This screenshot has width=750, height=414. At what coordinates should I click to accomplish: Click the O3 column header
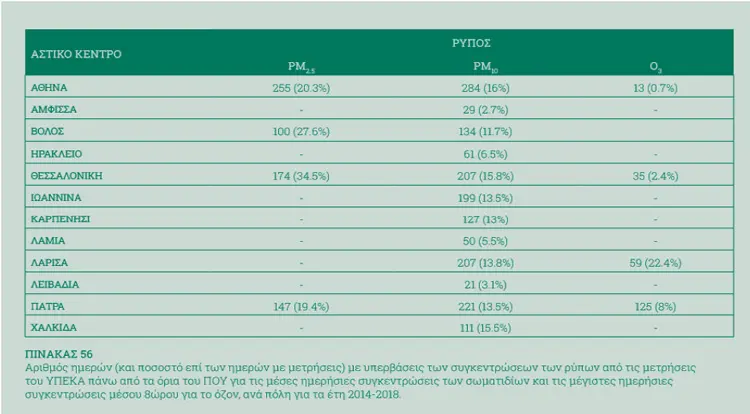(655, 67)
